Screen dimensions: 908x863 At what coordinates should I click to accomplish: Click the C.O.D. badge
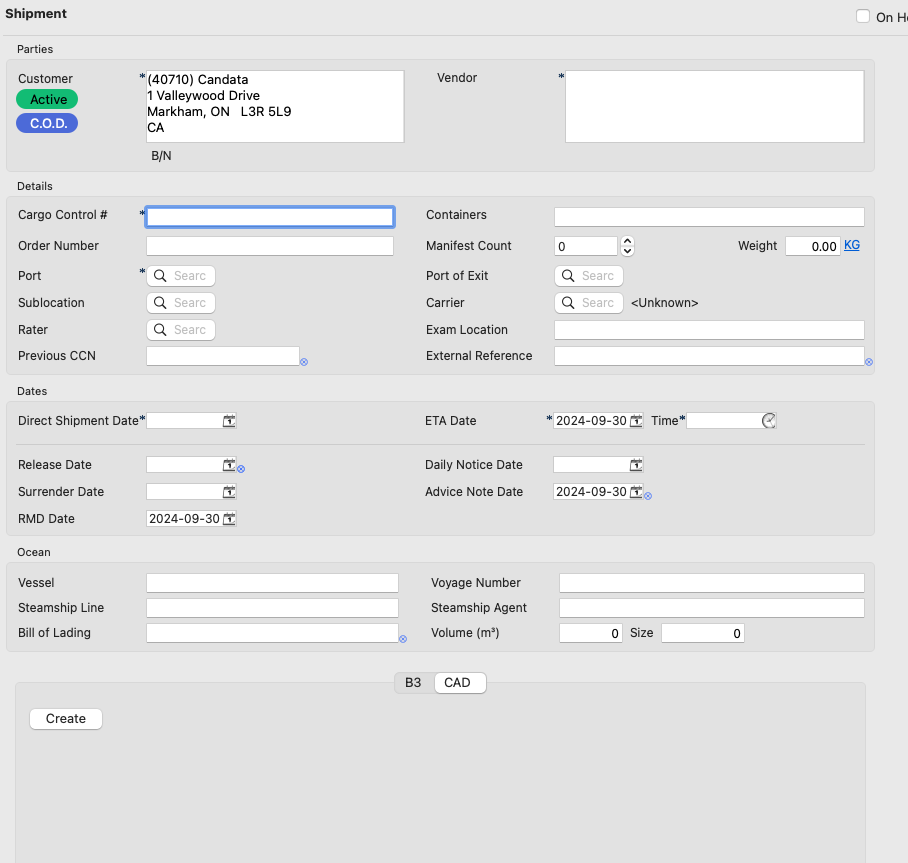coord(47,123)
